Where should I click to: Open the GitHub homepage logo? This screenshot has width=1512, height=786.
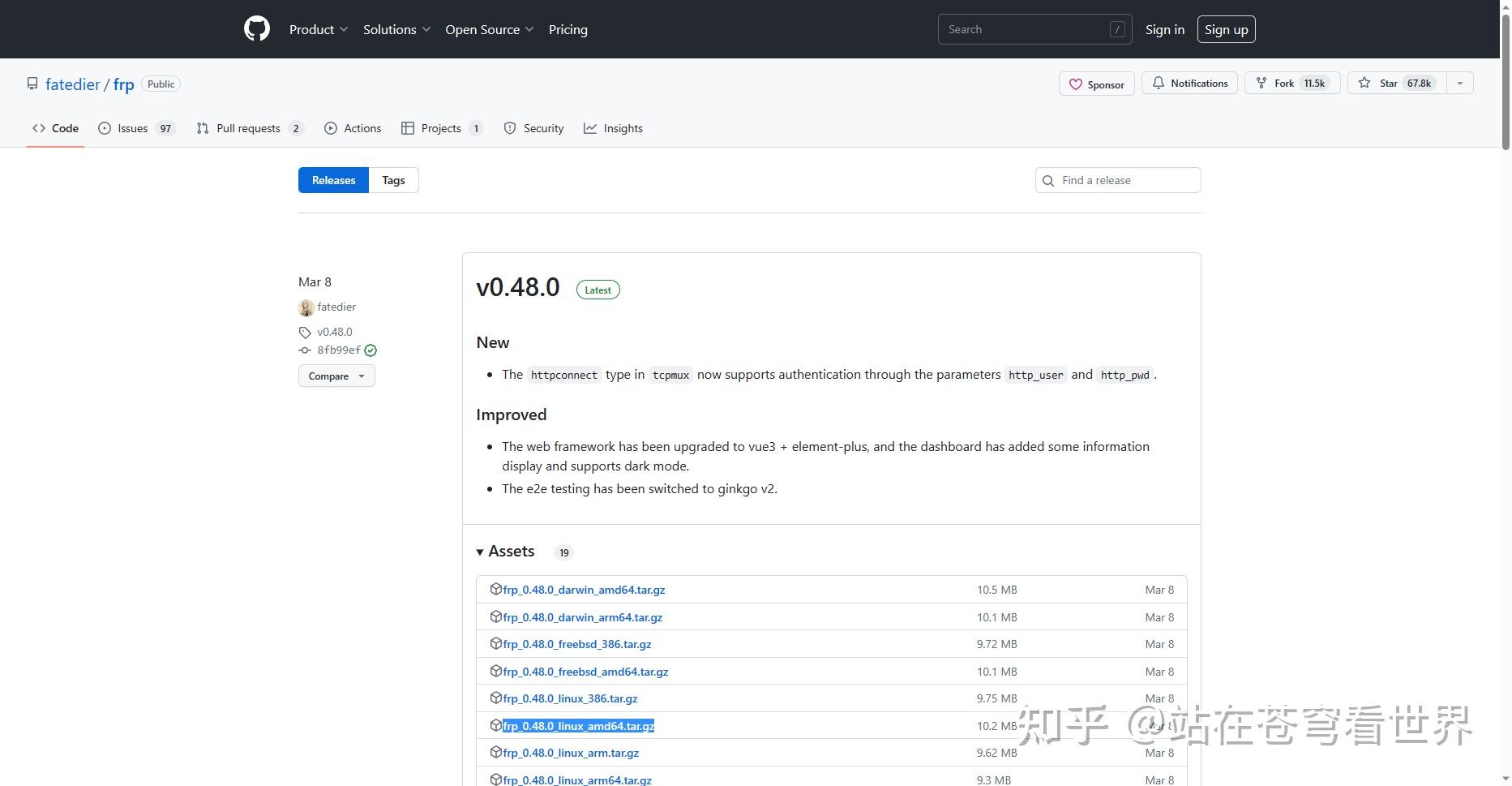257,29
